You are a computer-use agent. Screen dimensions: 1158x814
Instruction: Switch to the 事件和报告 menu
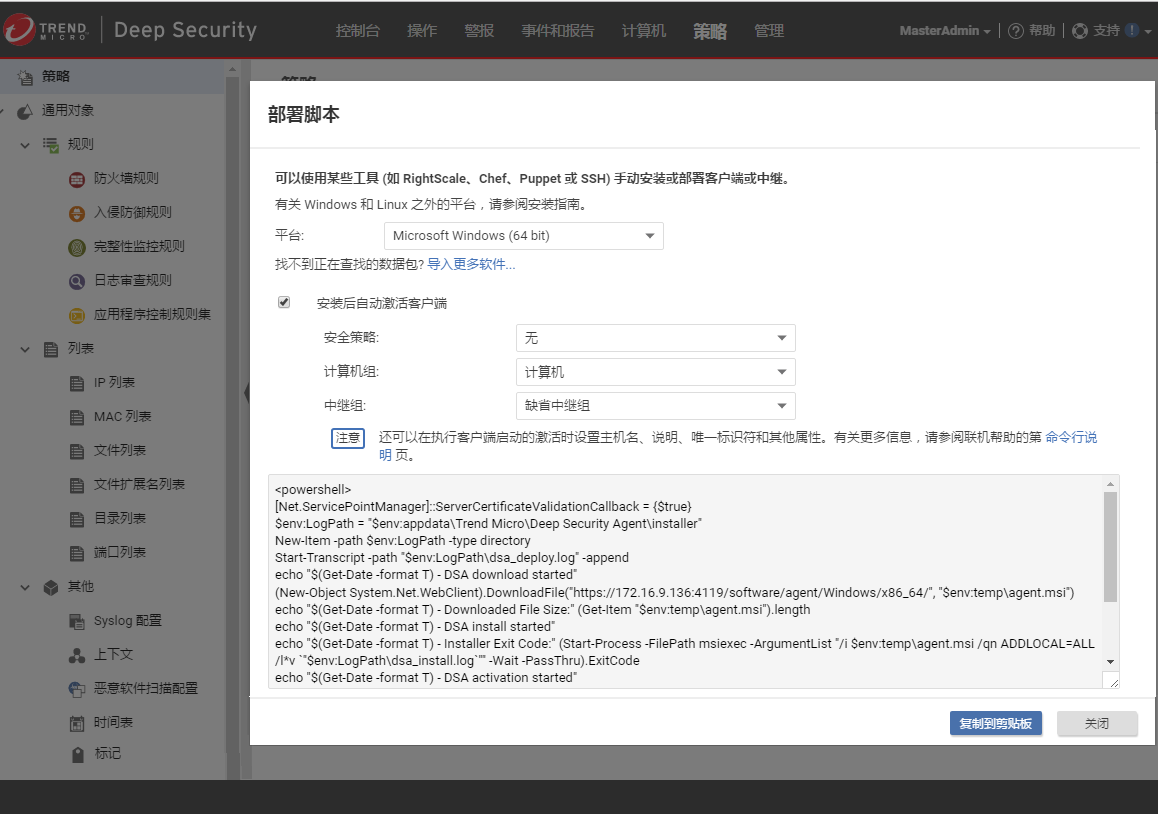(x=557, y=31)
